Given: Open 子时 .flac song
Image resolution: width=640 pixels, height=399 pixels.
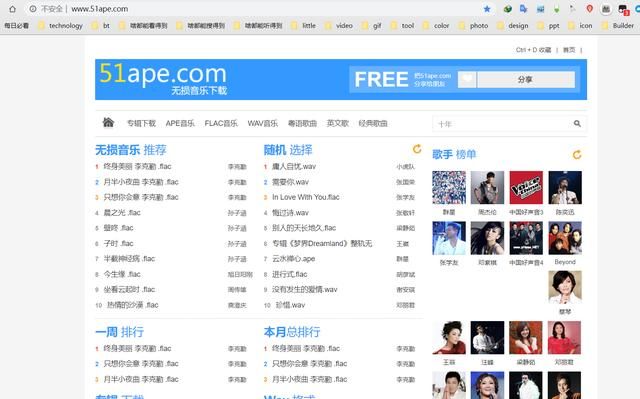Looking at the screenshot, I should point(118,244).
